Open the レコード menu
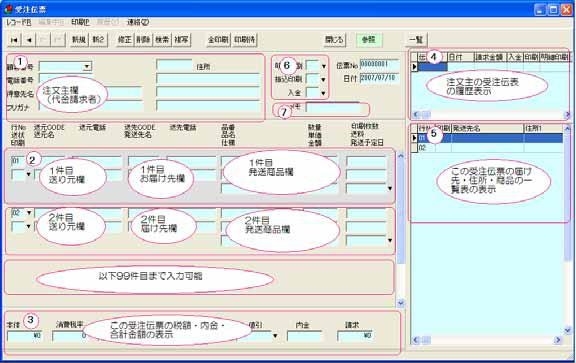Viewport: 576px width, 363px height. tap(18, 22)
